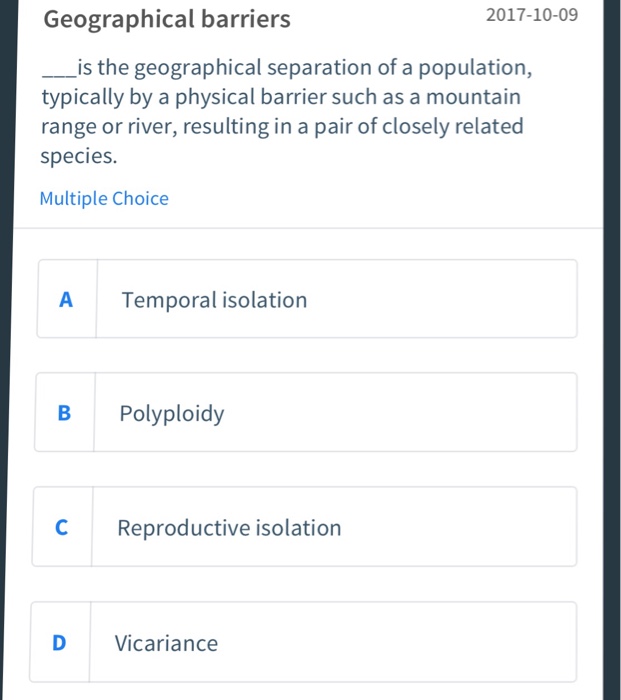Select the "Reproductive isolation" answer text
Screen dimensions: 621x700
point(229,528)
